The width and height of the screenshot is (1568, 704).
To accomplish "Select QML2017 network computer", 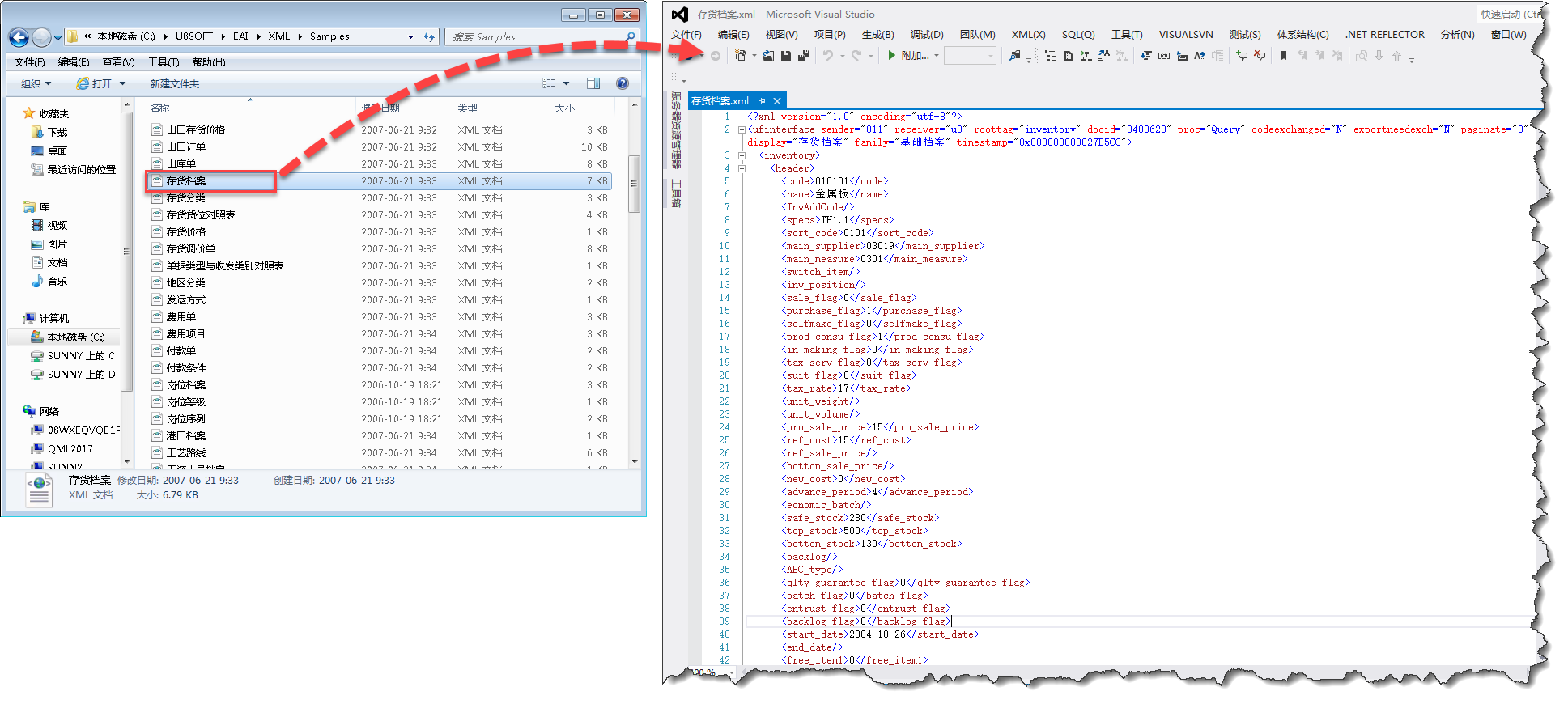I will [x=62, y=448].
